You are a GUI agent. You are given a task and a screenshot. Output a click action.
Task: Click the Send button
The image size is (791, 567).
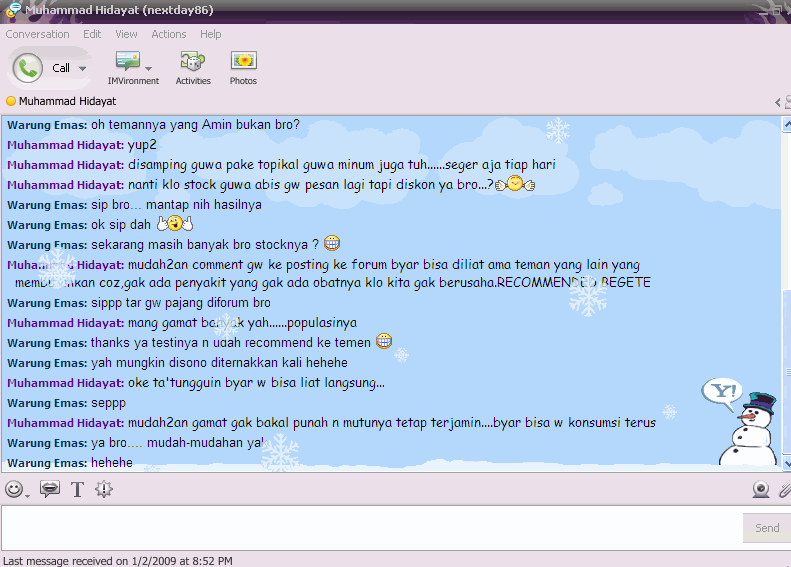point(767,528)
